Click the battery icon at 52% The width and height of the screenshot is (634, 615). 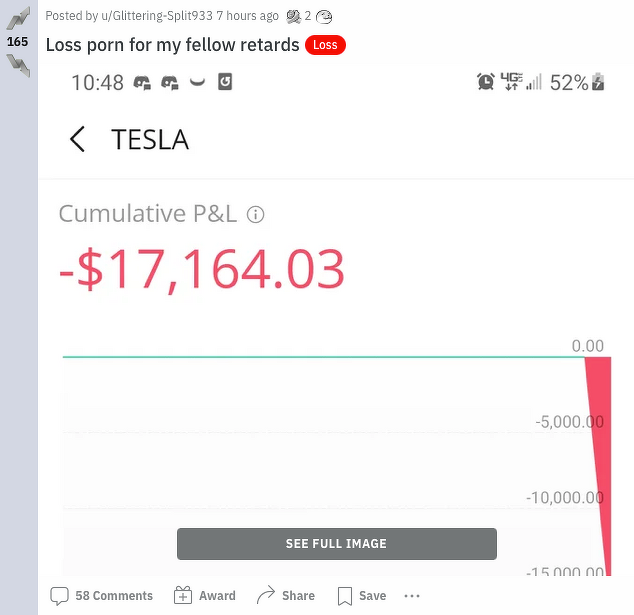click(599, 82)
